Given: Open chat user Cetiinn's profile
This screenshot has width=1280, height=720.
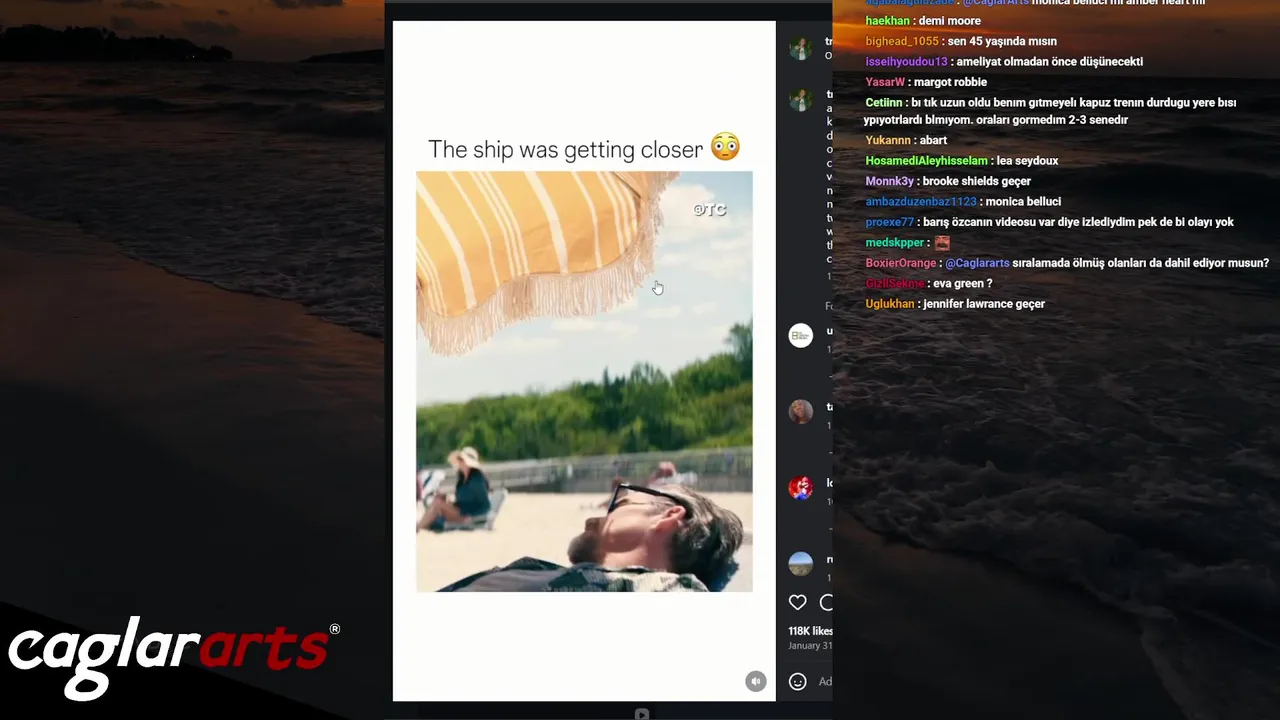Looking at the screenshot, I should [884, 103].
